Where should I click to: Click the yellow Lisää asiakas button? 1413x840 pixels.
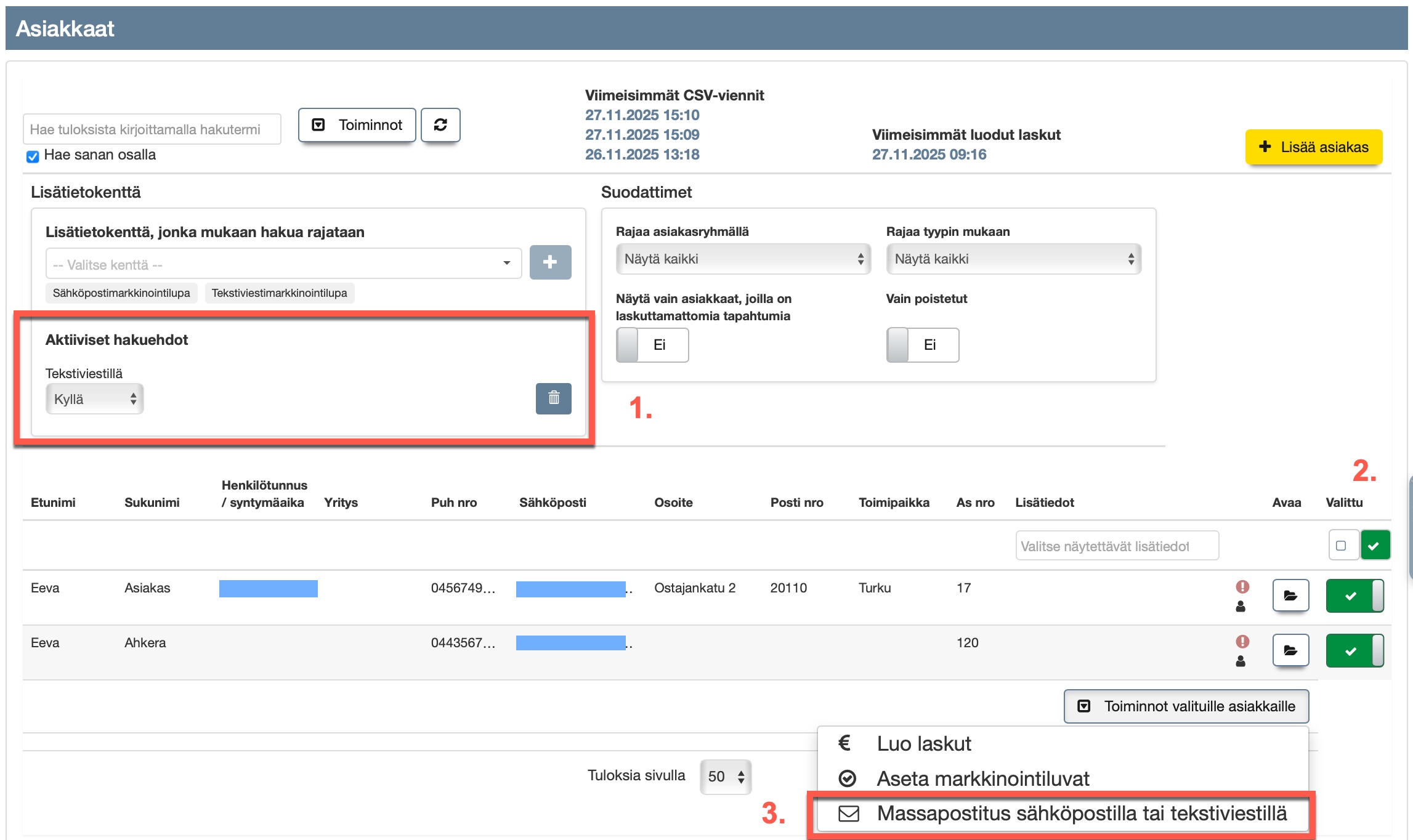coord(1313,147)
